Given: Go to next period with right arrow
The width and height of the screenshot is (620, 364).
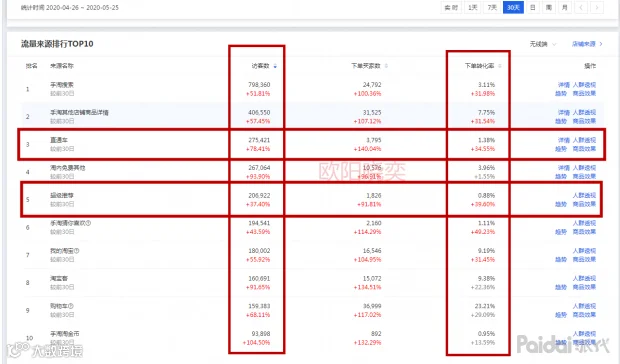Looking at the screenshot, I should tap(597, 8).
